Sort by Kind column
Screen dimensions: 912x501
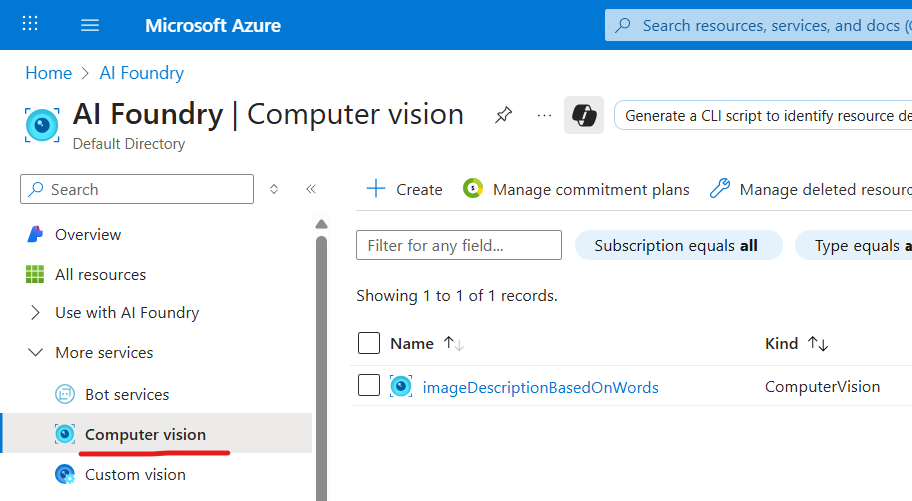coord(796,343)
